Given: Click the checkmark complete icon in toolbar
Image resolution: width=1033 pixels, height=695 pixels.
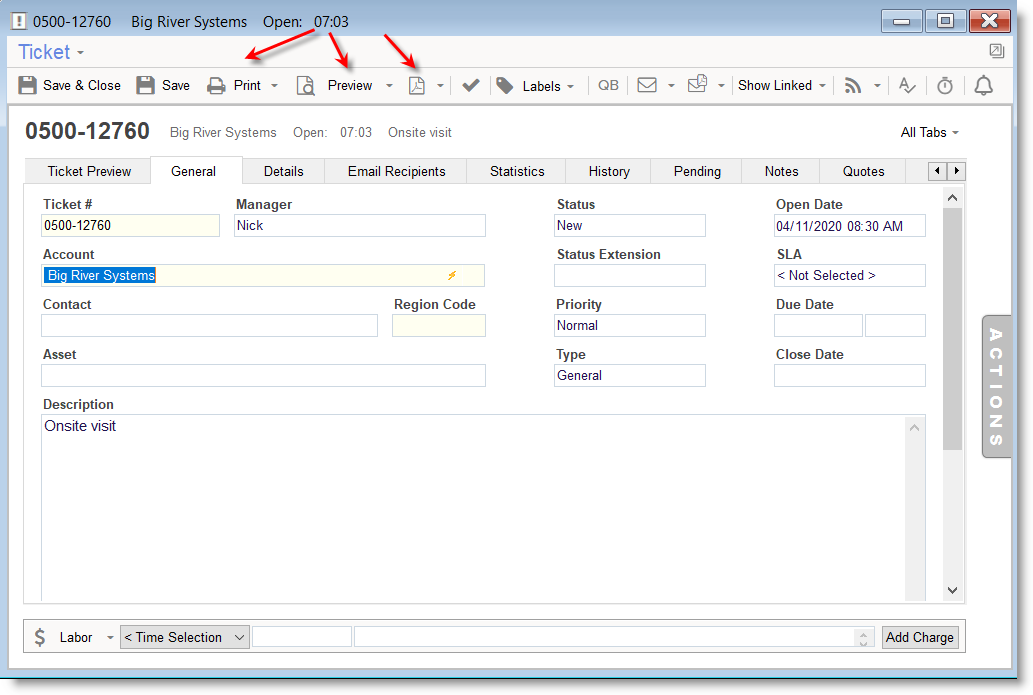Looking at the screenshot, I should click(471, 86).
